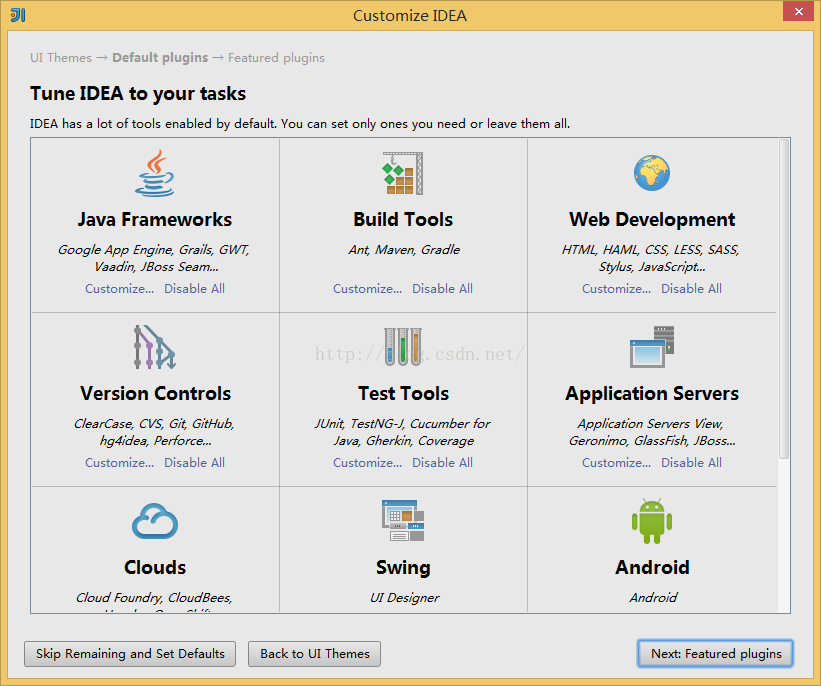Open Customize for Web Development
Screen dimensions: 821x686
pos(616,289)
